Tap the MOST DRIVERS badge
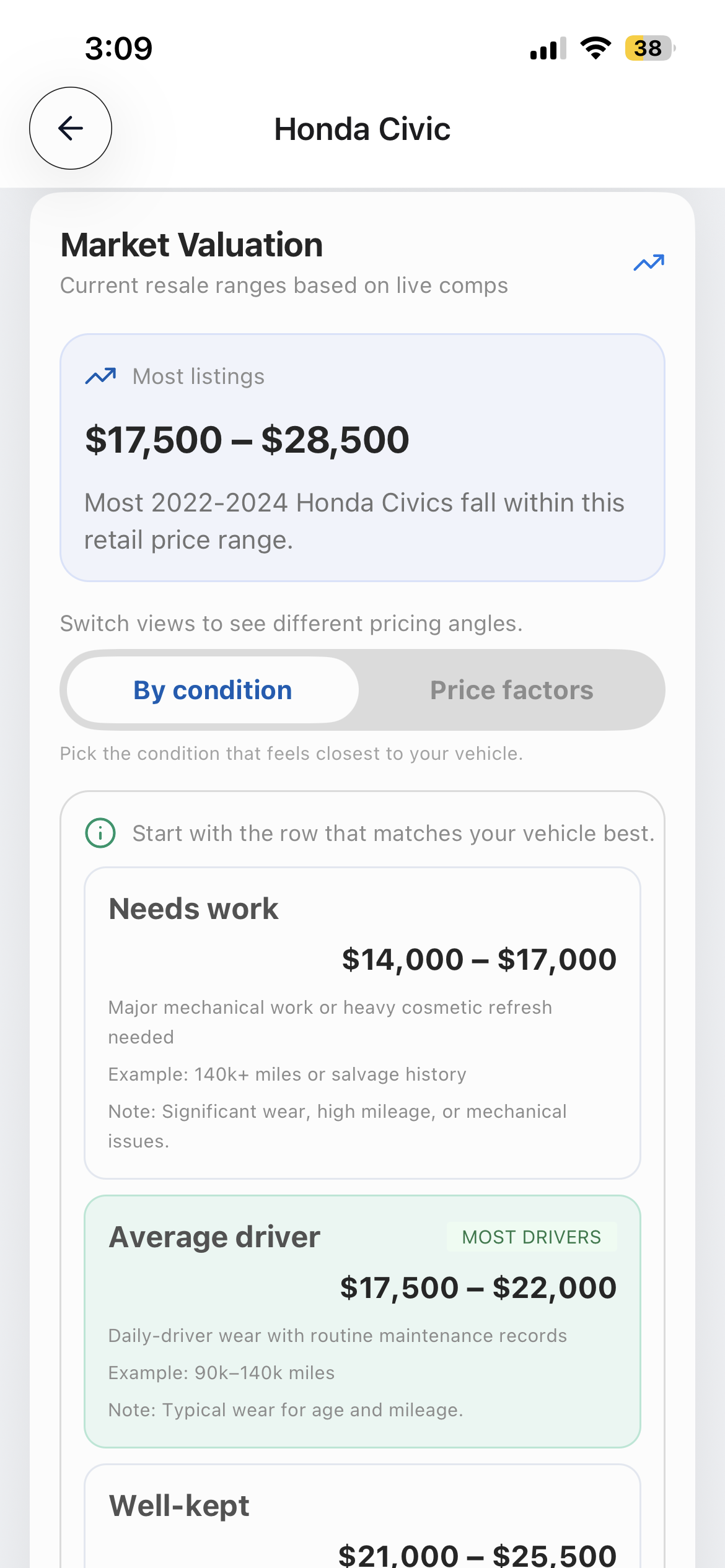 (532, 1237)
